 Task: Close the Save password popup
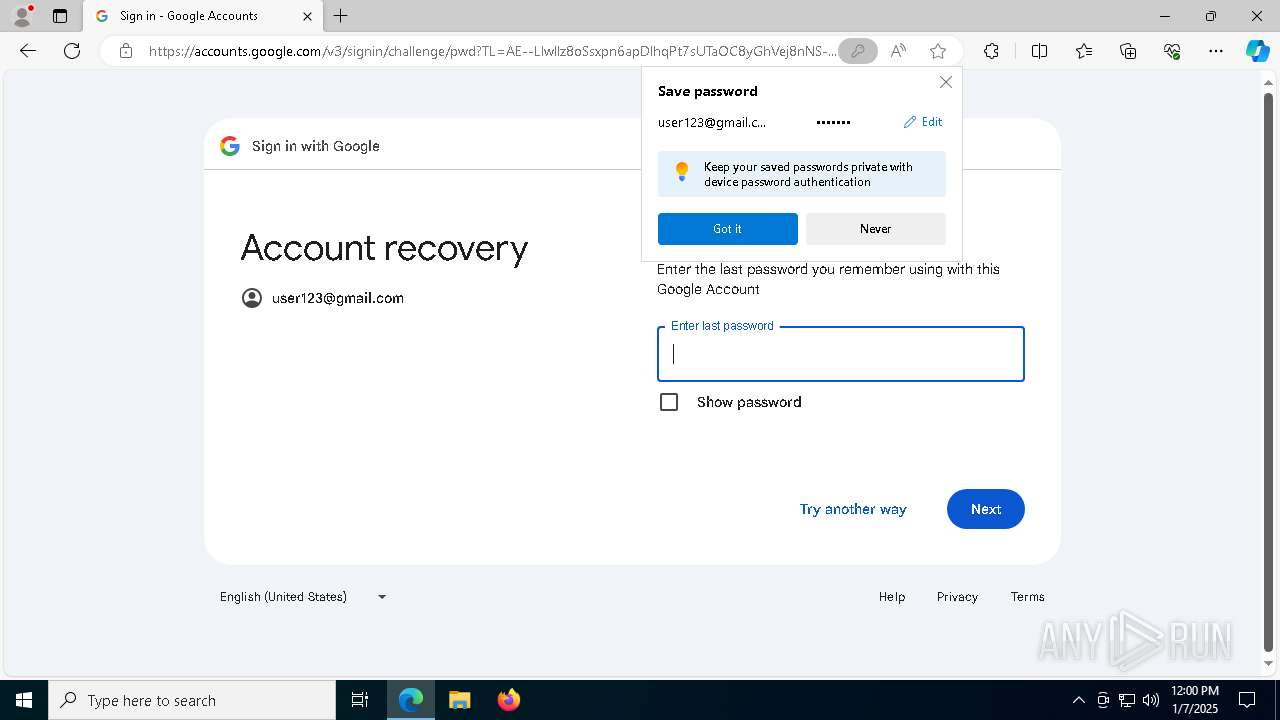click(945, 82)
